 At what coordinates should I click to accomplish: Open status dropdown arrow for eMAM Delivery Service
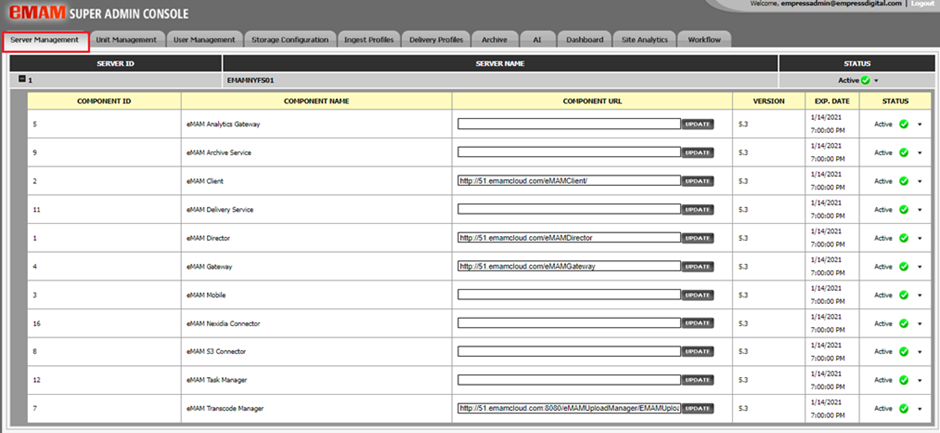click(x=920, y=210)
